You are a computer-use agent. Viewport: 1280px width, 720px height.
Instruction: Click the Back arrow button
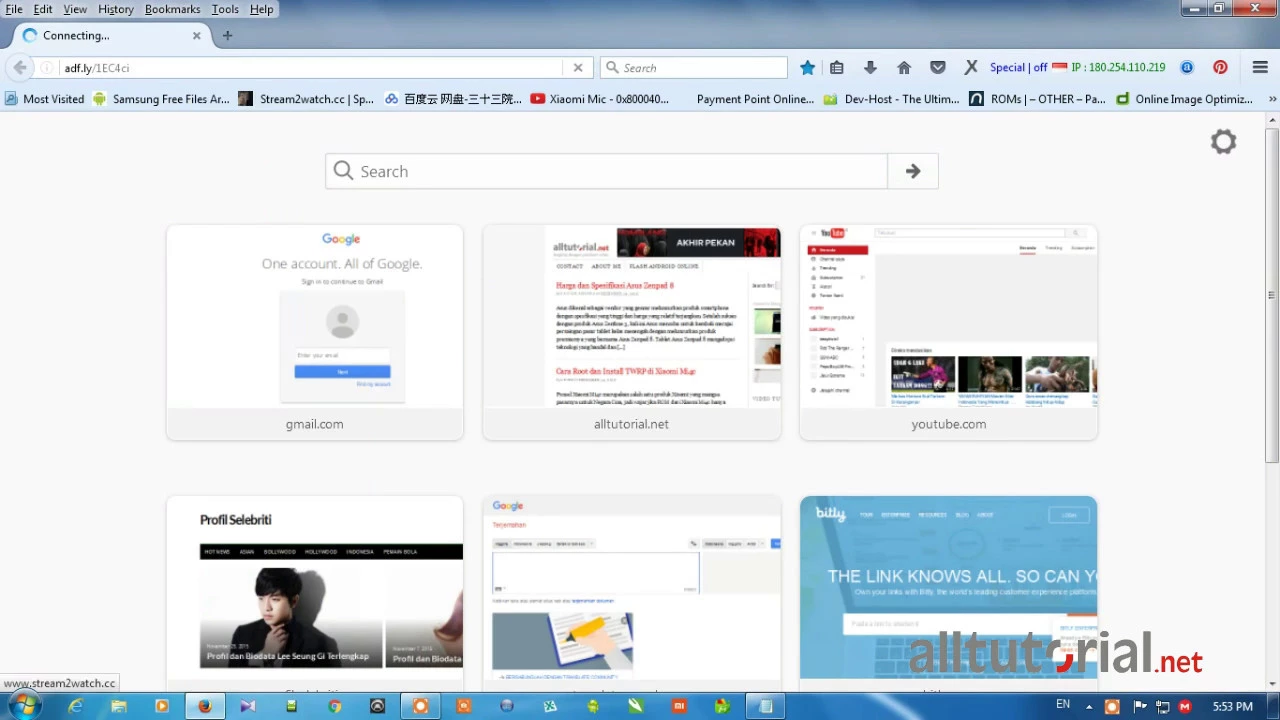click(x=20, y=67)
